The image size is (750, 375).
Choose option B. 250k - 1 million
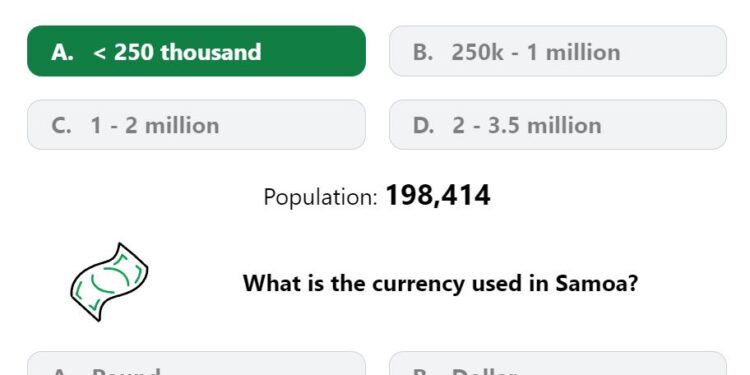coord(558,51)
